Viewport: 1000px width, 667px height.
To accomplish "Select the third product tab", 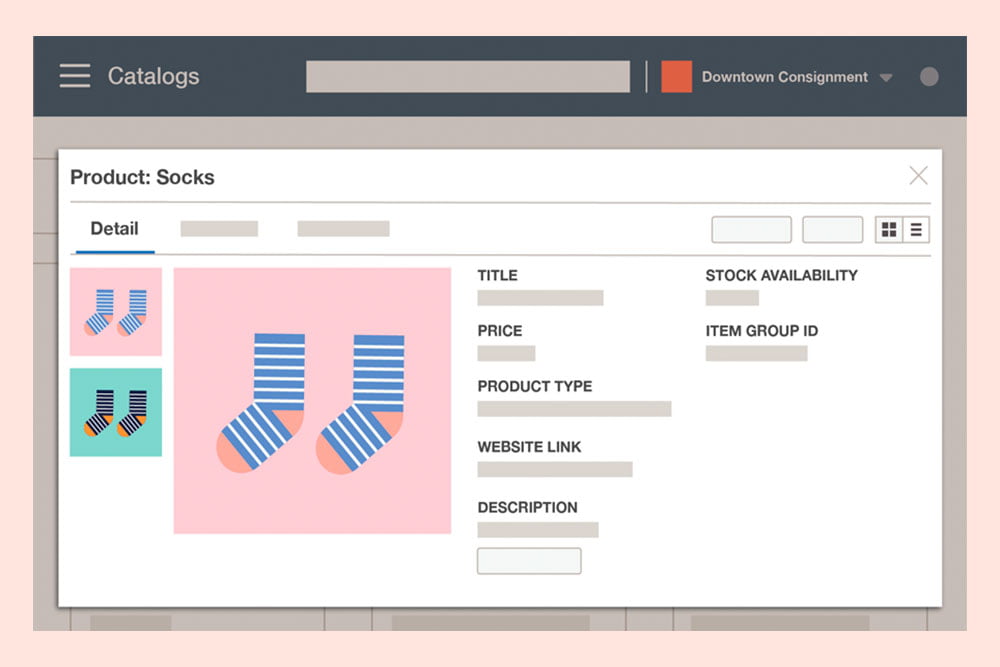I will pos(341,229).
